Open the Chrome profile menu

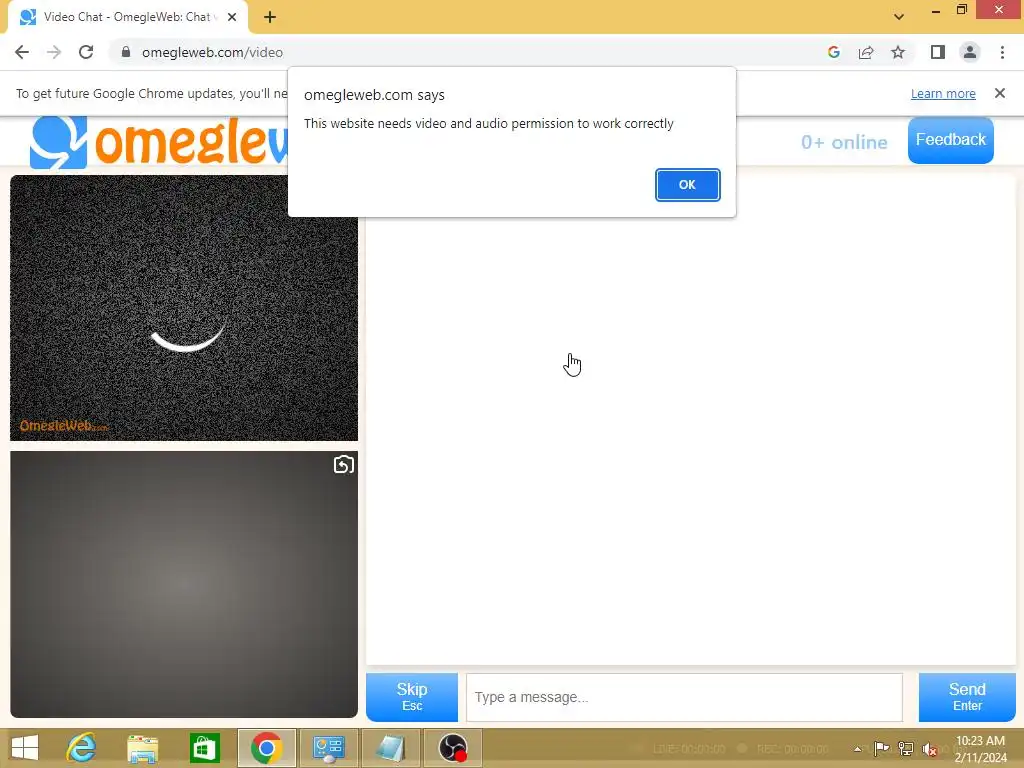pos(970,52)
